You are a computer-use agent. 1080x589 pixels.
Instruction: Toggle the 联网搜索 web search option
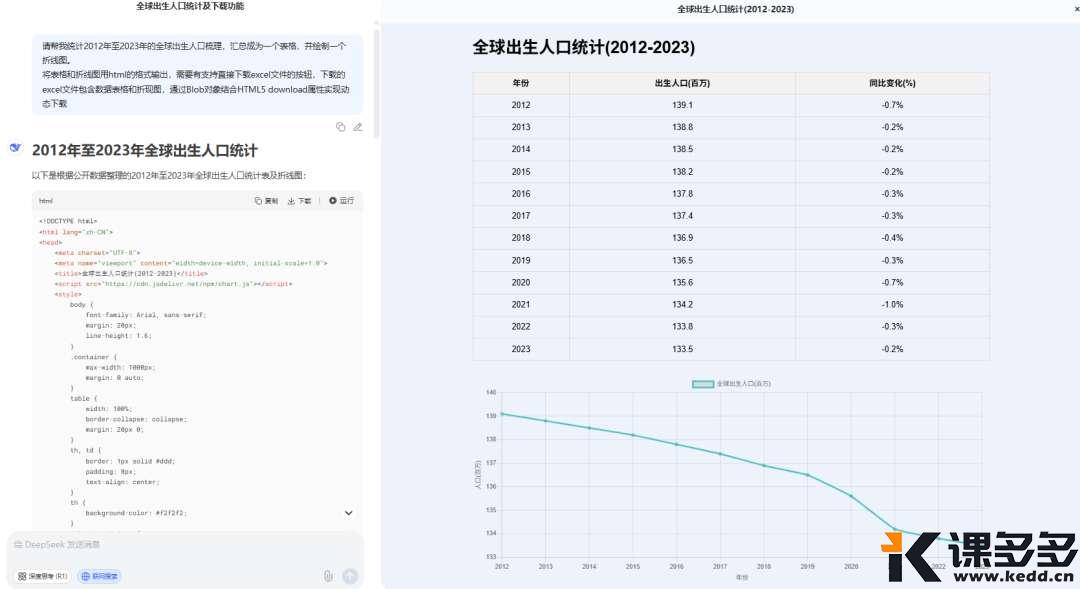(100, 576)
